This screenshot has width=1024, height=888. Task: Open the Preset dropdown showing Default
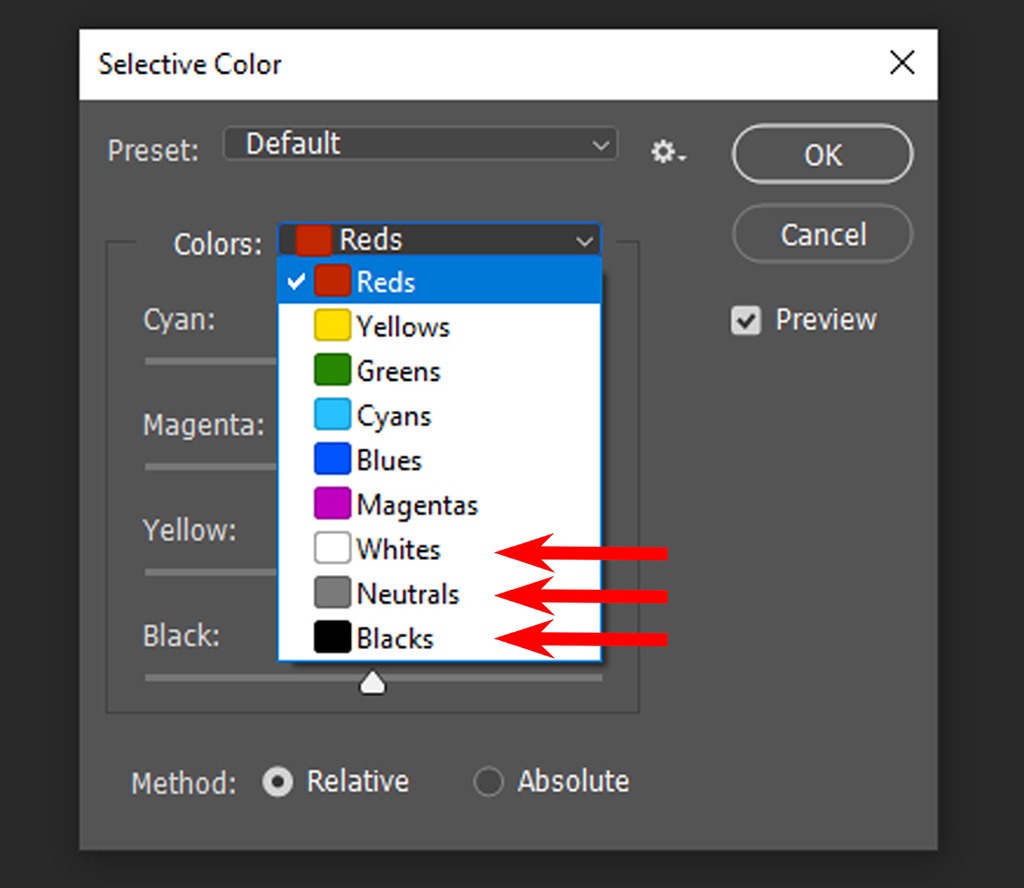(x=420, y=145)
